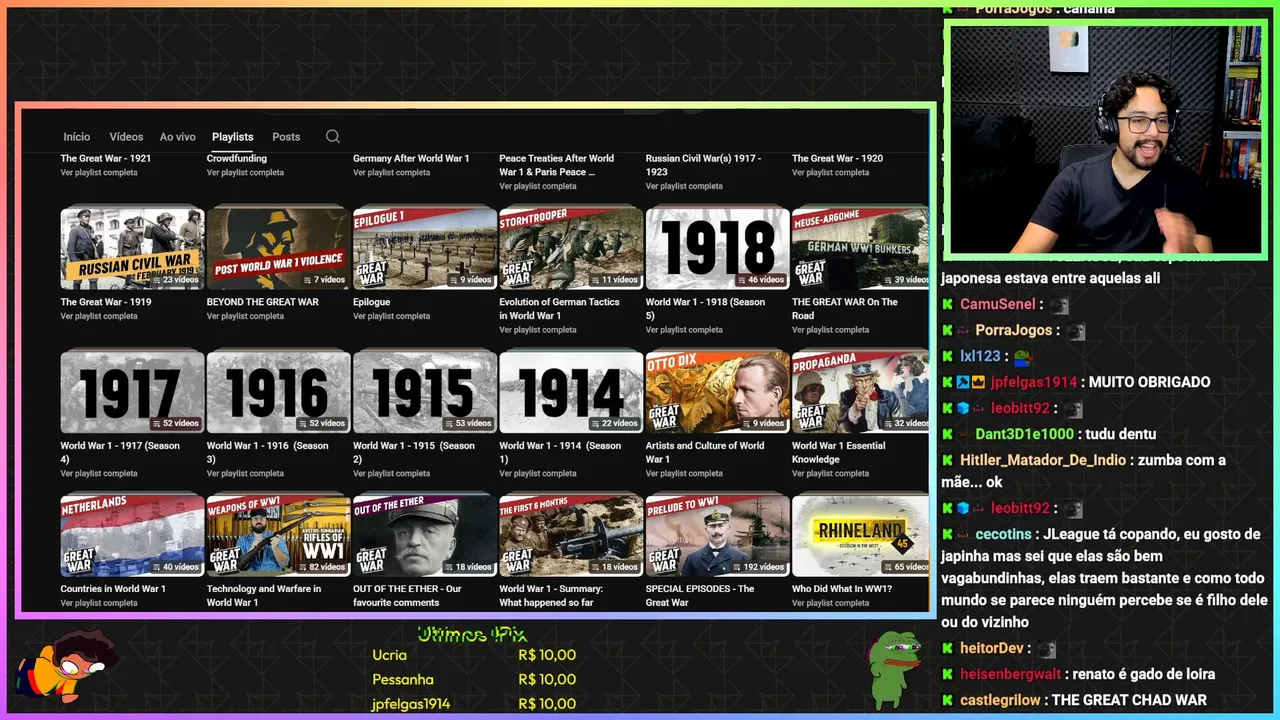Click Ver playlist completa under BEYOND THE GREAT WAR
Screen dimensions: 1280x720
(246, 316)
